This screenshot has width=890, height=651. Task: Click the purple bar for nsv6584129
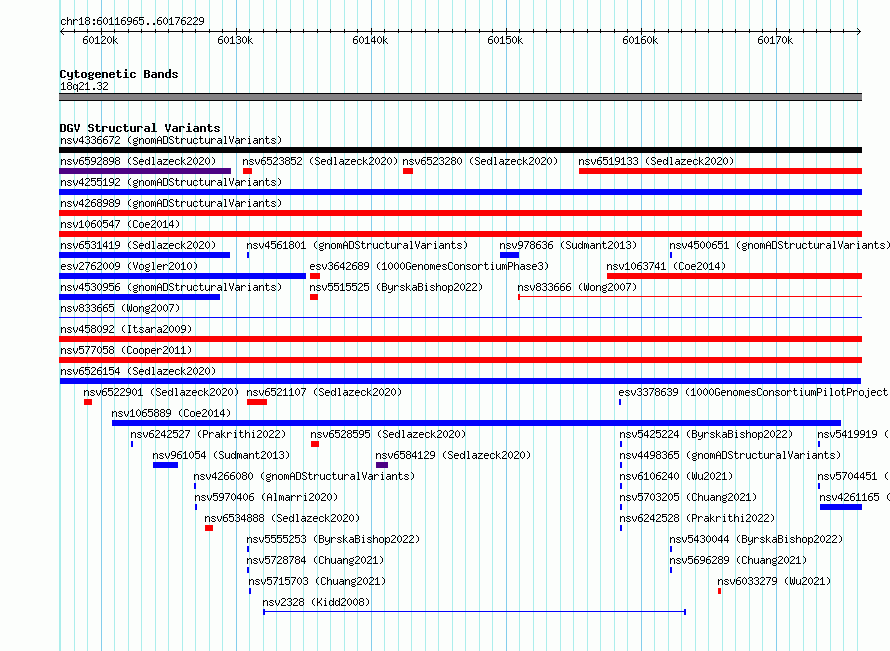pyautogui.click(x=382, y=465)
